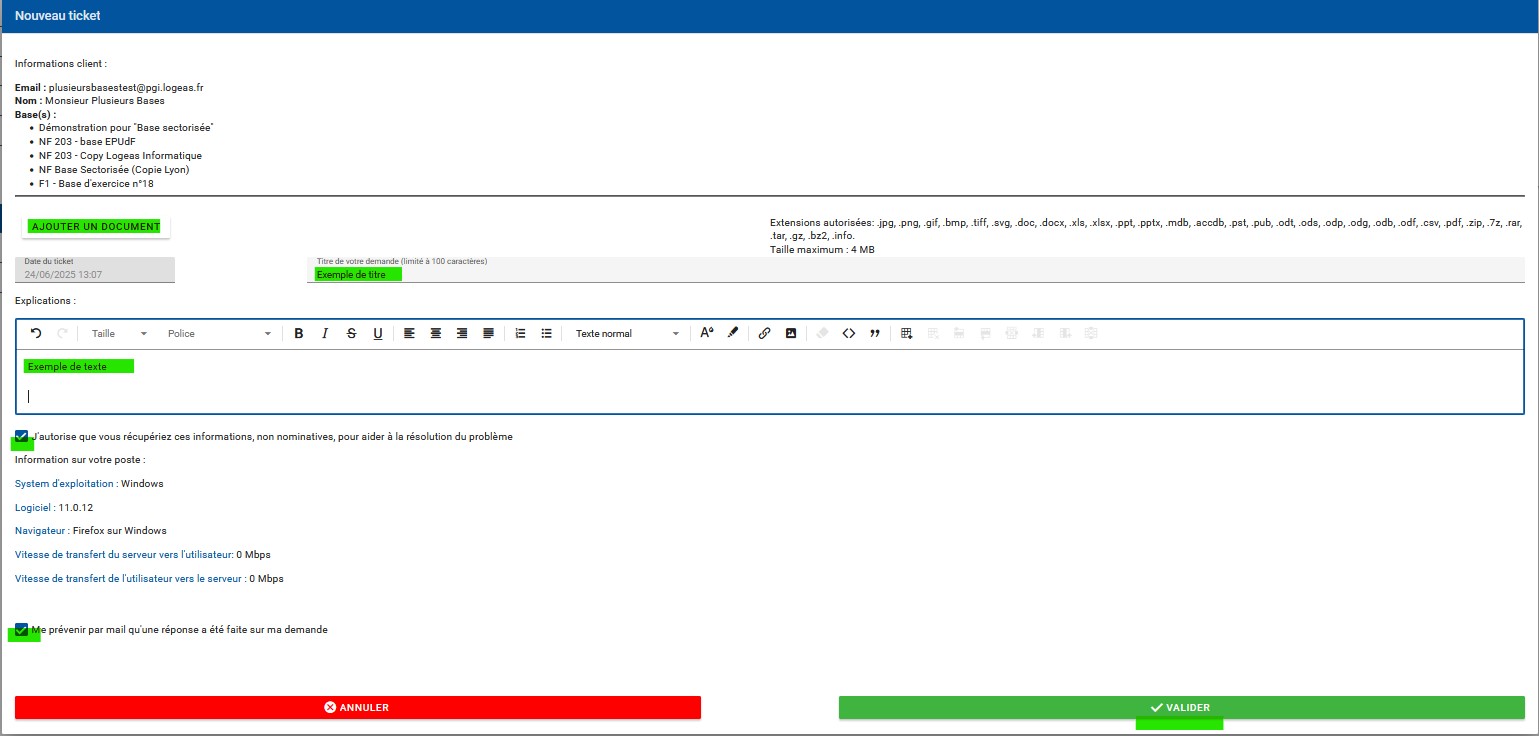Screen dimensions: 1539x736
Task: Underline the selected text
Action: (378, 334)
